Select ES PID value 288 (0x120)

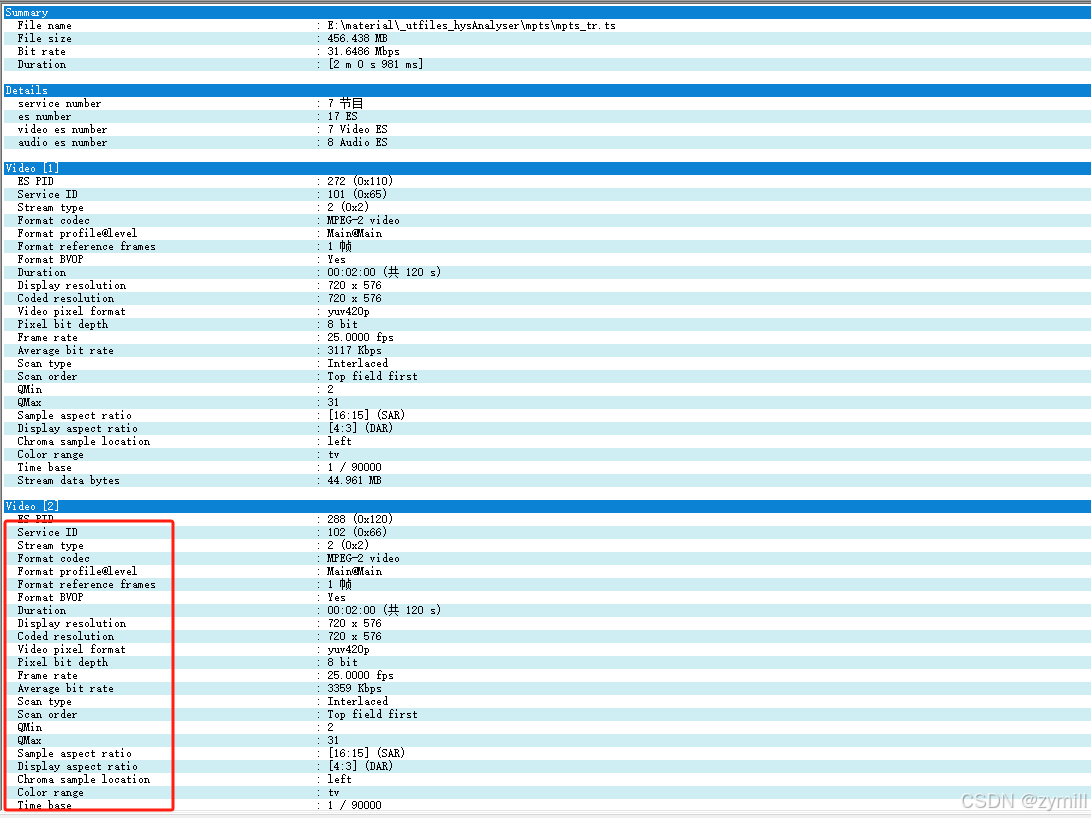pos(360,520)
